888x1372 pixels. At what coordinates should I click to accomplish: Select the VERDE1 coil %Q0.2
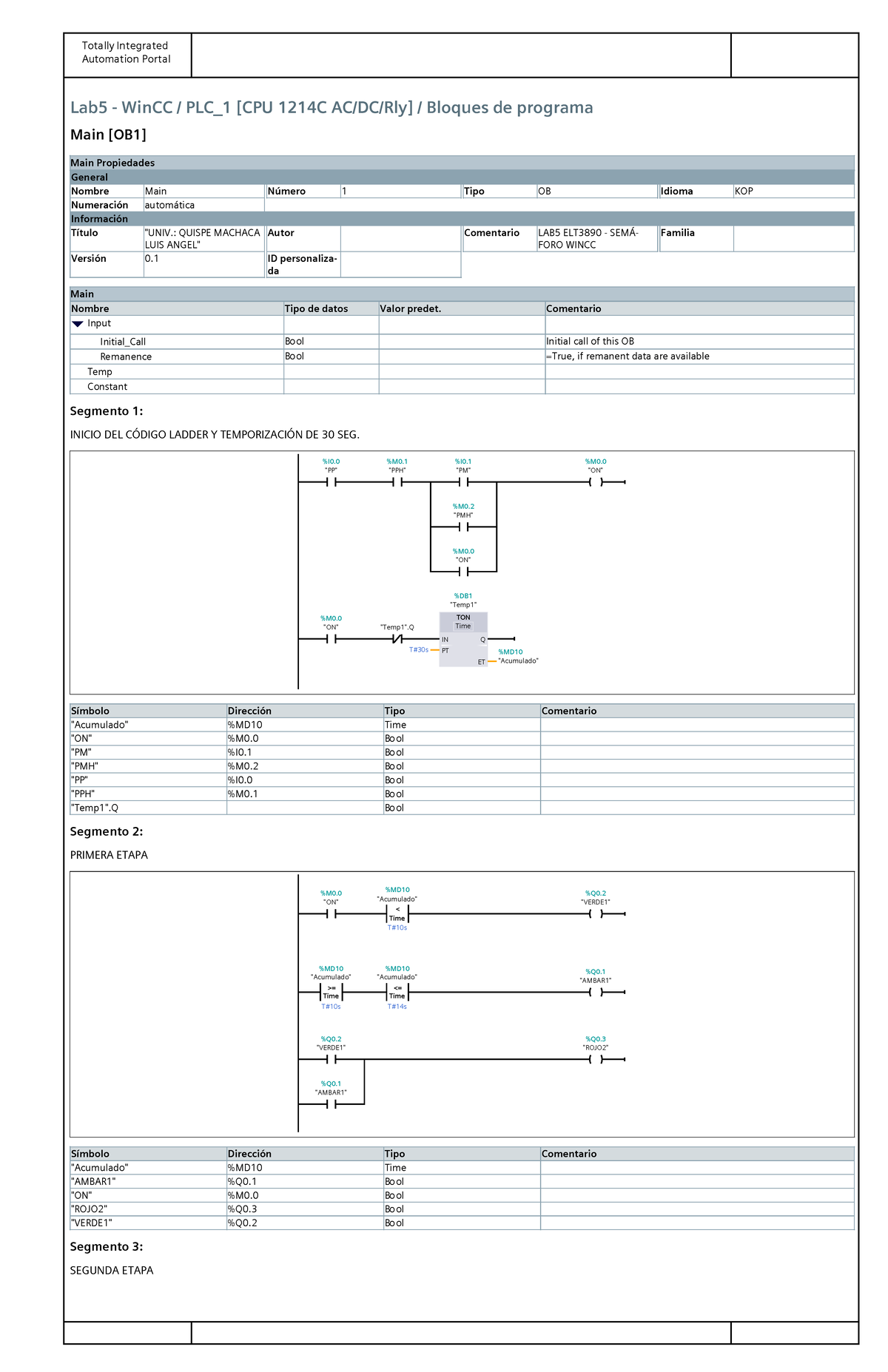point(596,914)
